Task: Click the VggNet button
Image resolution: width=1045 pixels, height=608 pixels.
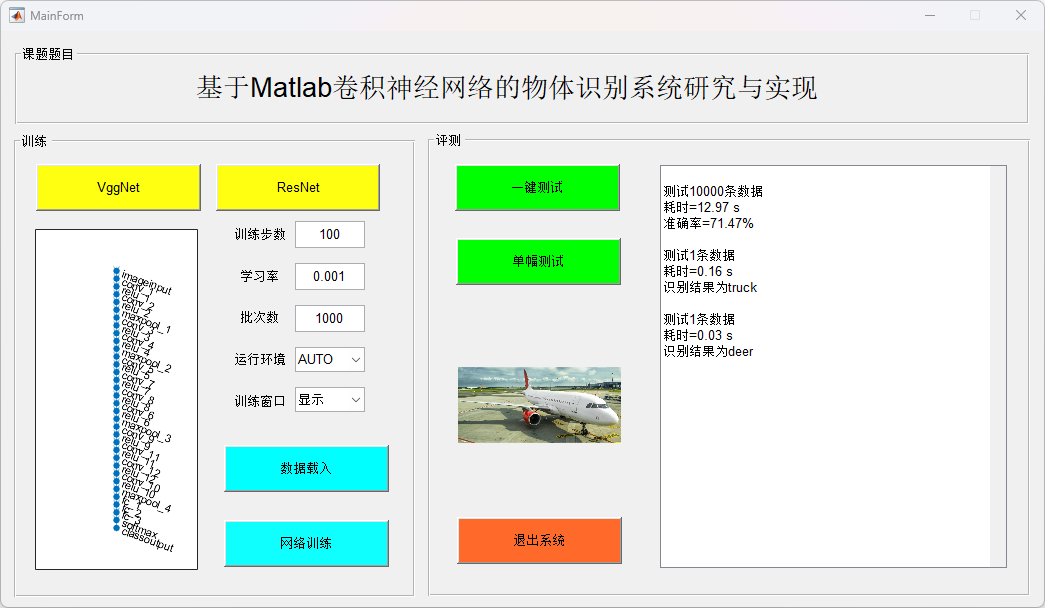Action: pos(118,187)
